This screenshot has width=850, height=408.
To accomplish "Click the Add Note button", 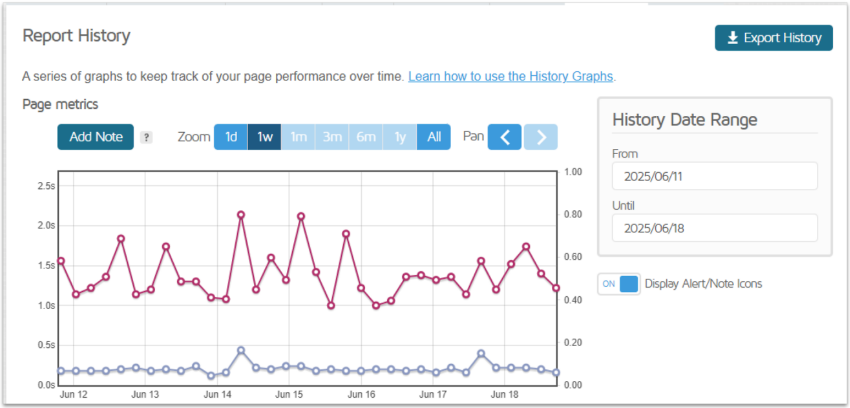I will 95,137.
